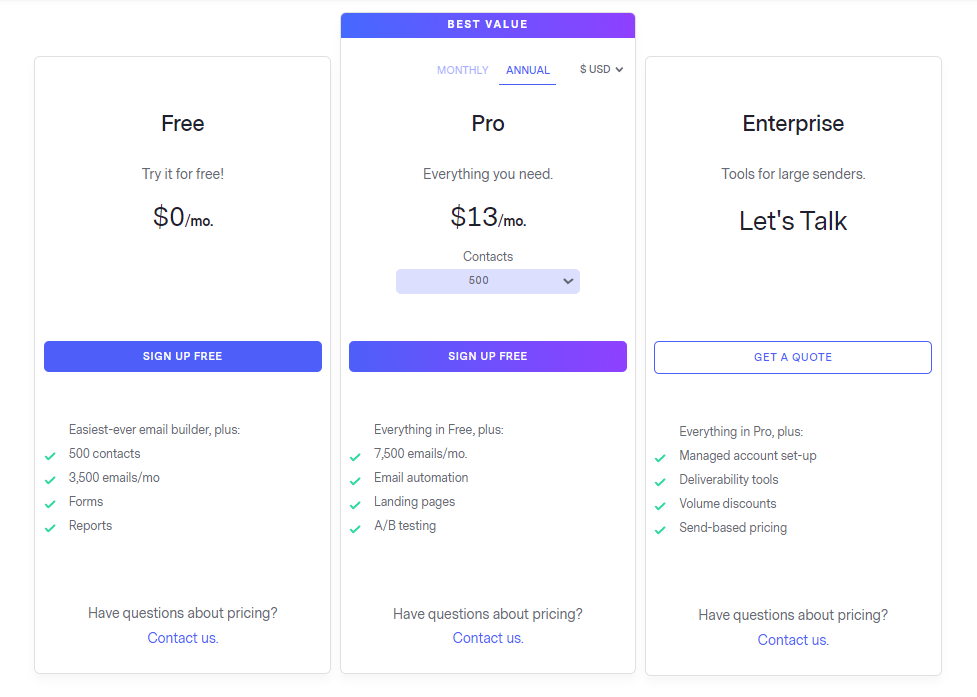Open Contact us link in the Pro card
This screenshot has height=697, width=977.
(x=488, y=638)
